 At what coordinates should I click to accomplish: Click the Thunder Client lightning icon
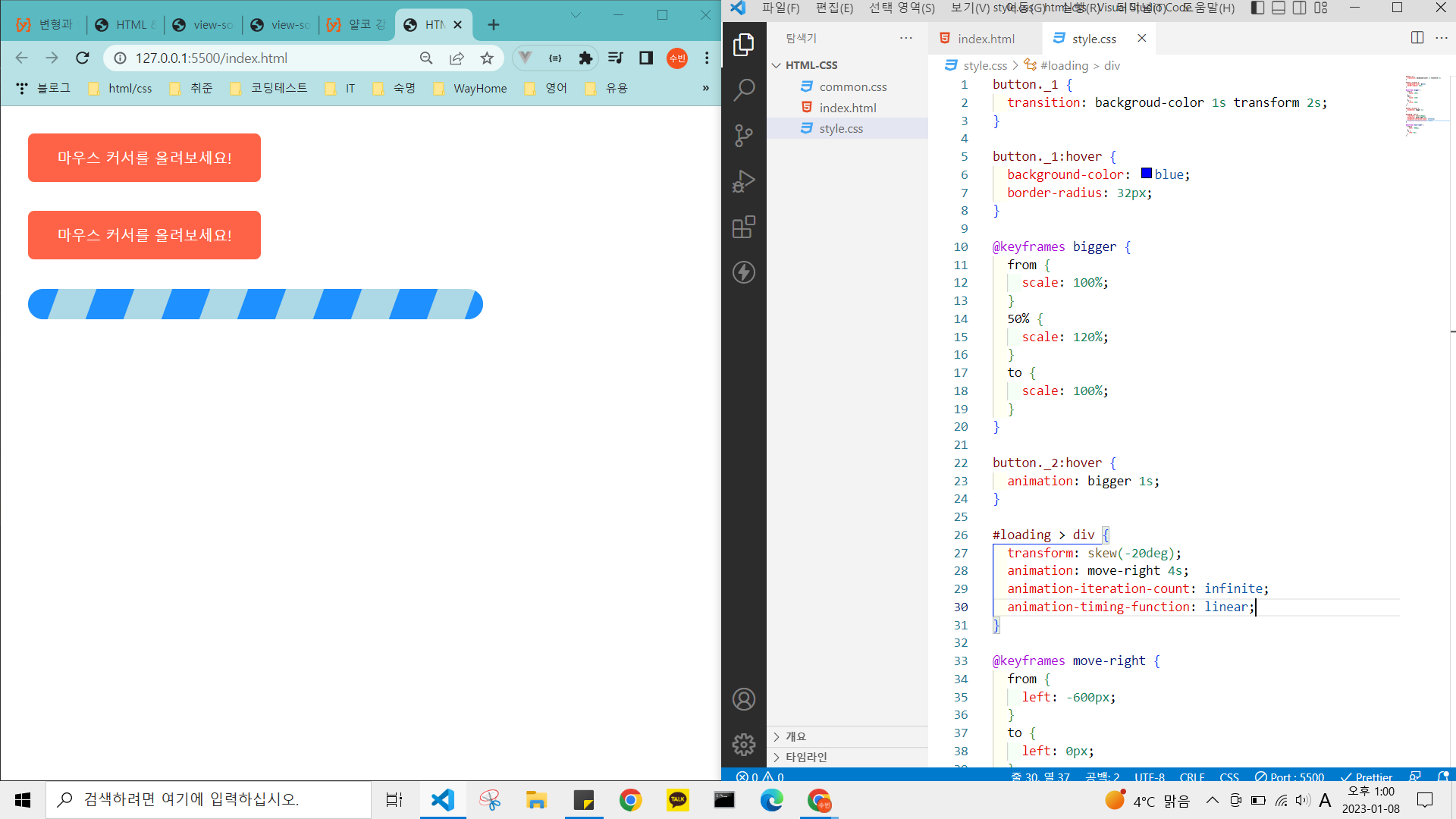click(744, 272)
